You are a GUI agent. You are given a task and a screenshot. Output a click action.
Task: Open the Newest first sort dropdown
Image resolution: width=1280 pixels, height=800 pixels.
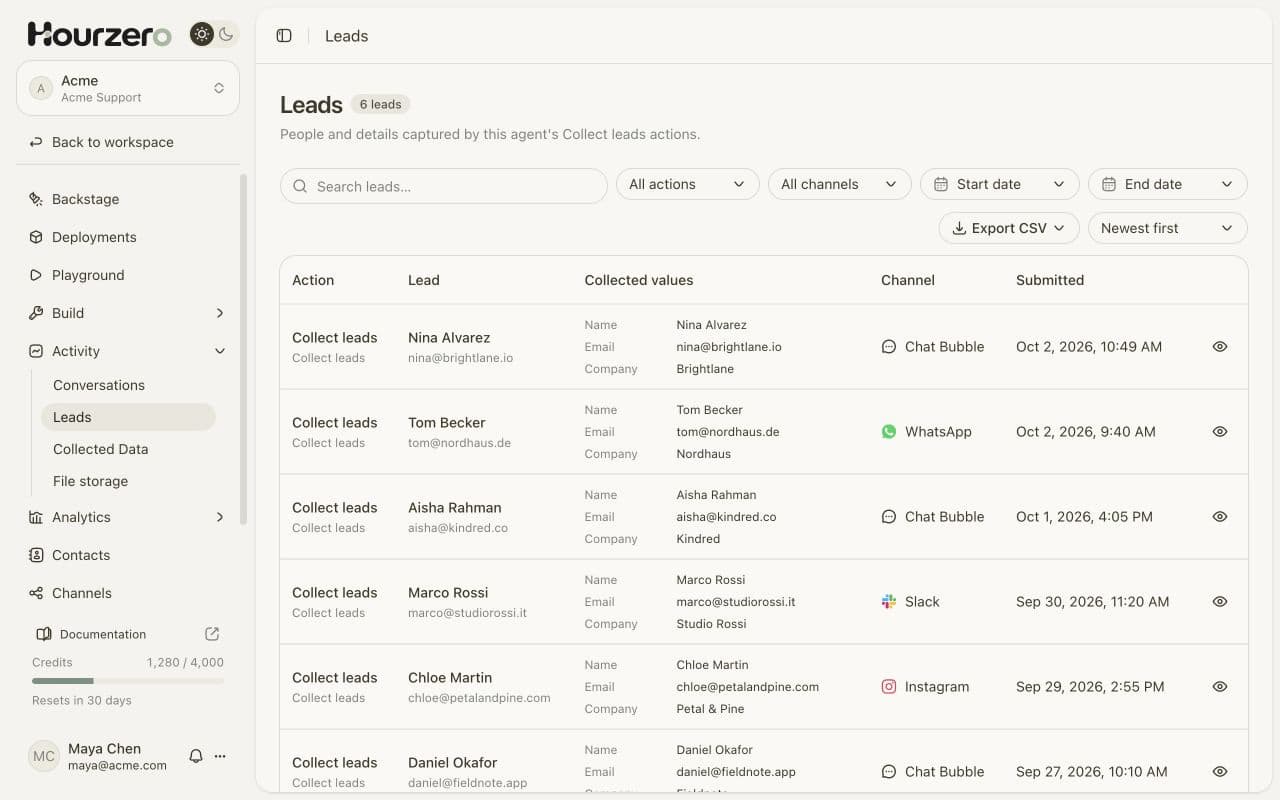pyautogui.click(x=1168, y=228)
